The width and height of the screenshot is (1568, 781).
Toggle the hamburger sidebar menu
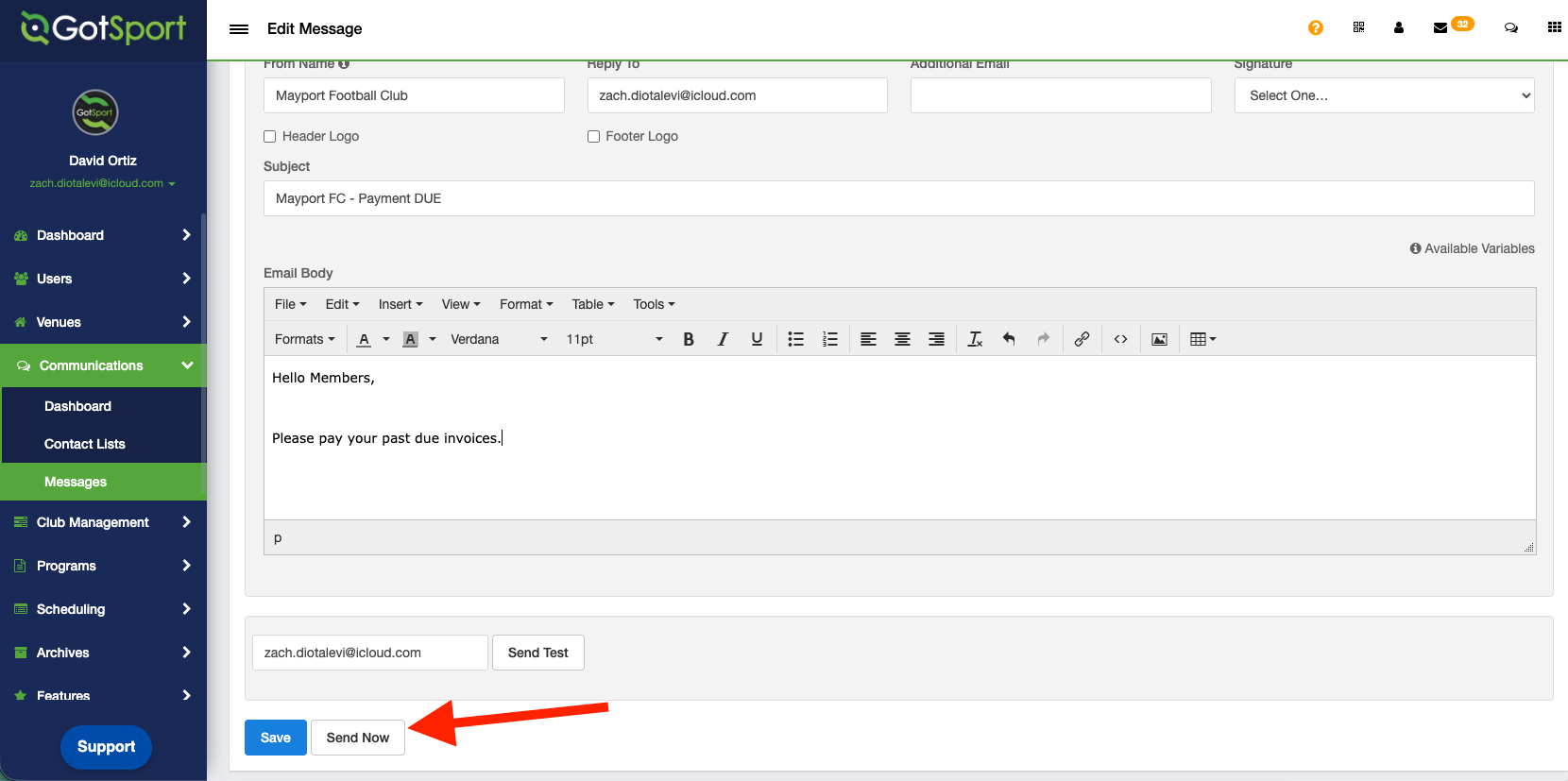tap(239, 29)
